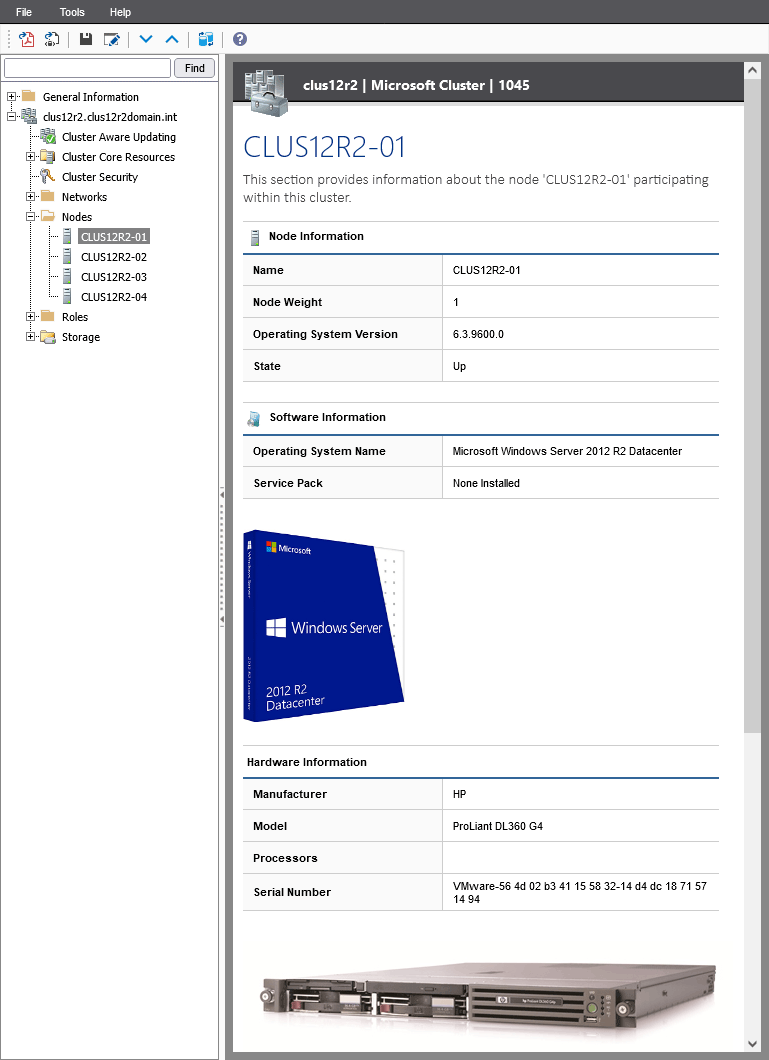Click the General Information folder icon
This screenshot has width=769, height=1060.
(x=28, y=95)
